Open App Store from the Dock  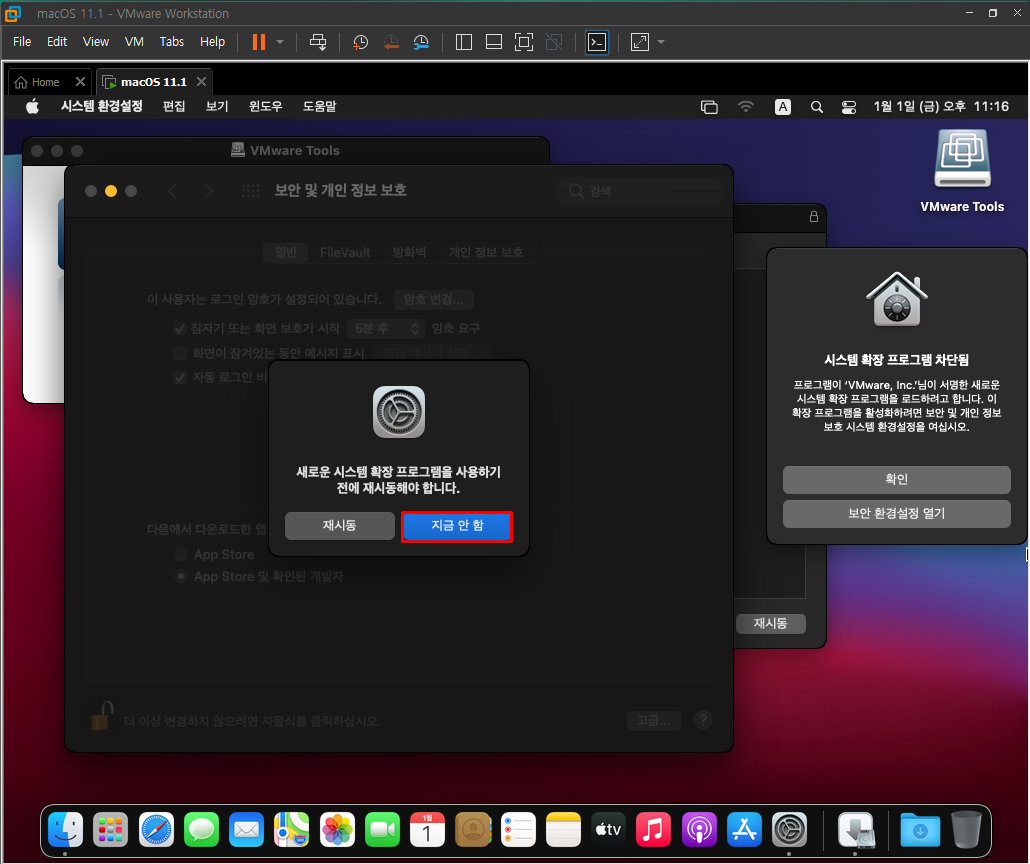click(744, 830)
